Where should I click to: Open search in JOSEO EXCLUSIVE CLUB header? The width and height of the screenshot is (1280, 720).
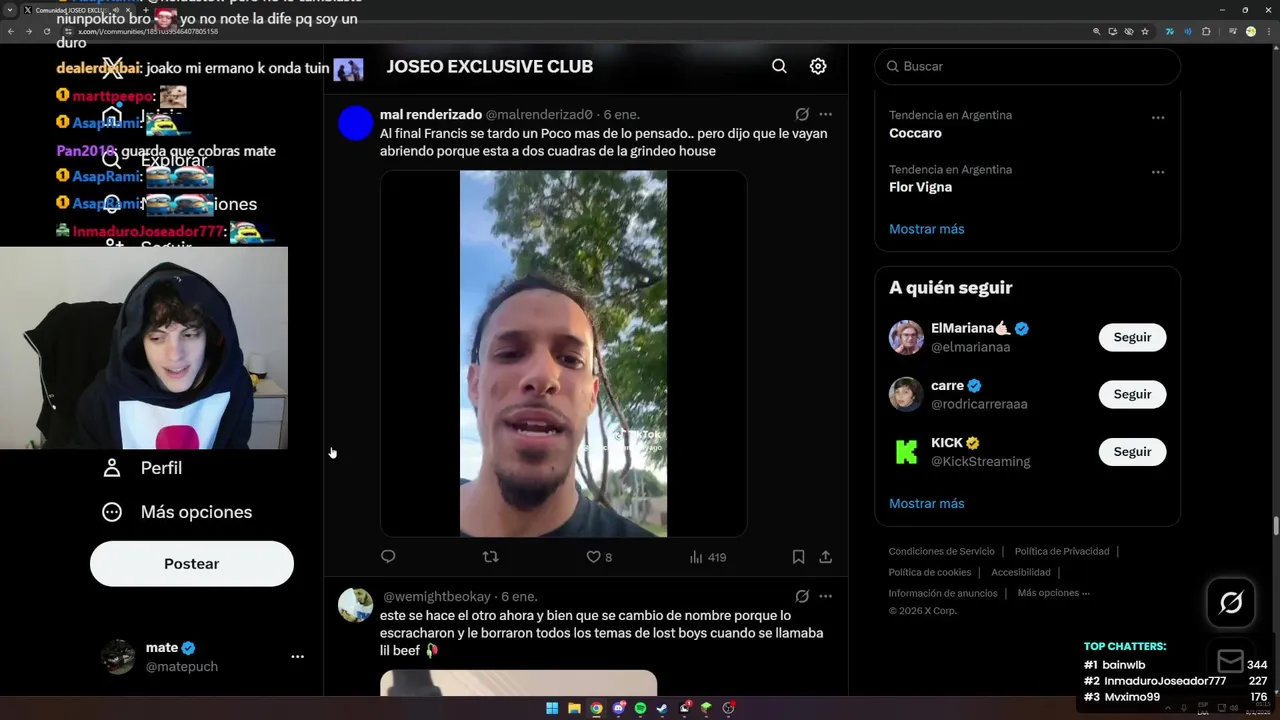click(x=779, y=66)
